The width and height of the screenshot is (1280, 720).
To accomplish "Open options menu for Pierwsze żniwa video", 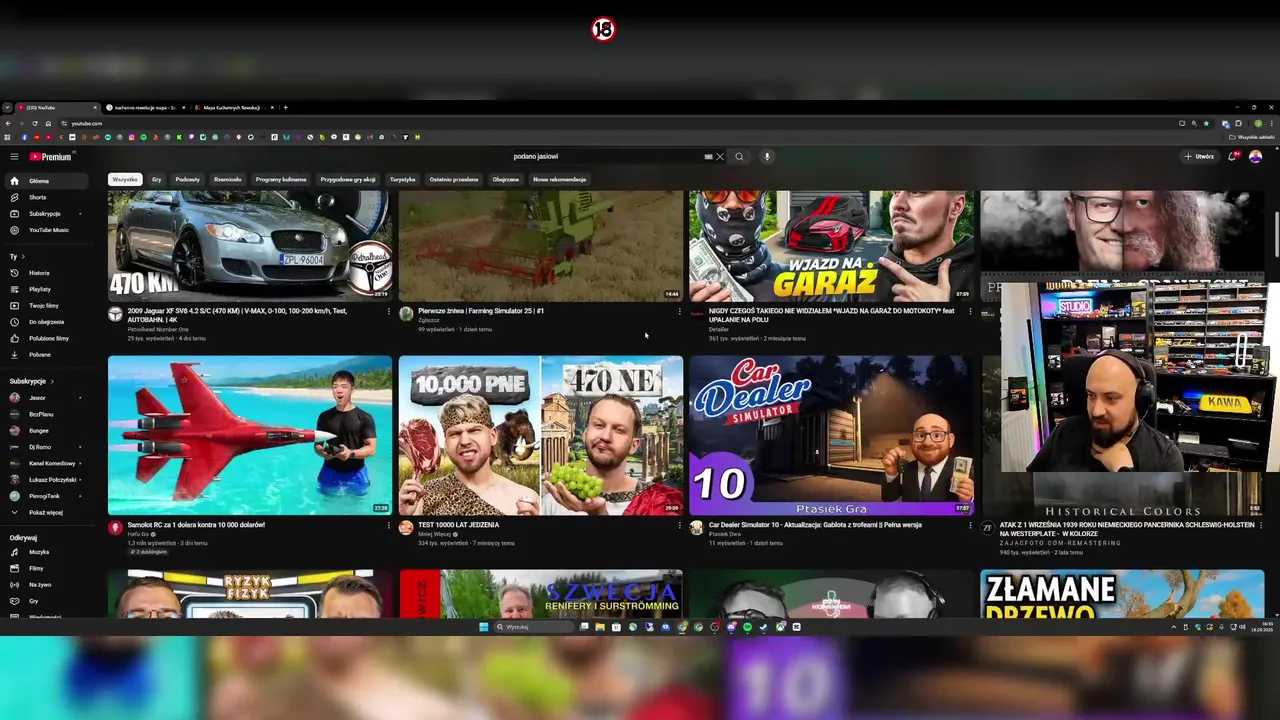I will [x=679, y=312].
